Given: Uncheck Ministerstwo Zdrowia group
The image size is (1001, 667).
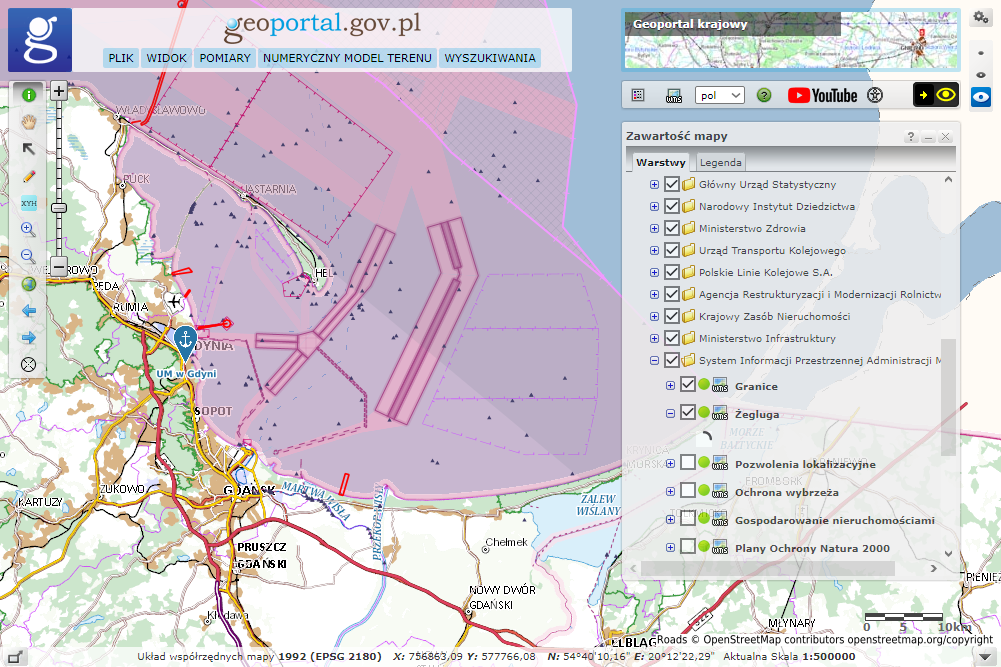Looking at the screenshot, I should pyautogui.click(x=672, y=229).
